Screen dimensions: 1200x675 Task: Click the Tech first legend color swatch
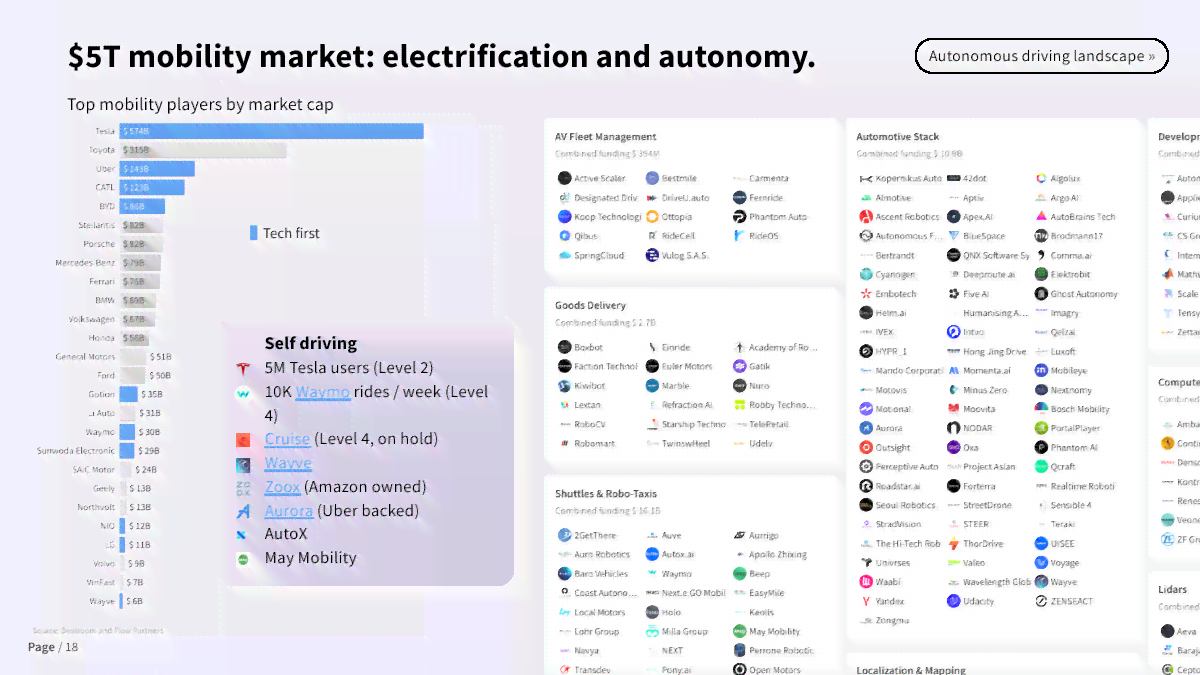tap(254, 233)
